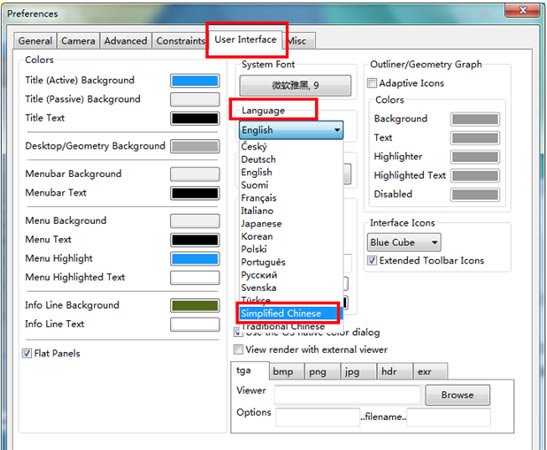Switch to the jpg format tab
547x450 pixels.
click(x=359, y=372)
